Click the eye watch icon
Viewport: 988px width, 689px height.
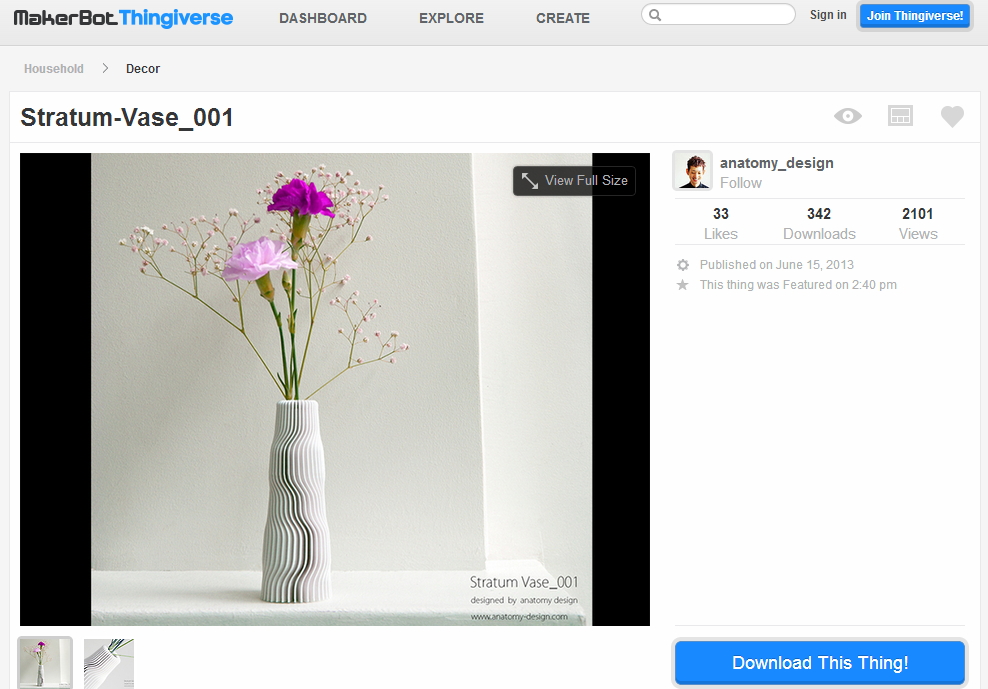848,116
